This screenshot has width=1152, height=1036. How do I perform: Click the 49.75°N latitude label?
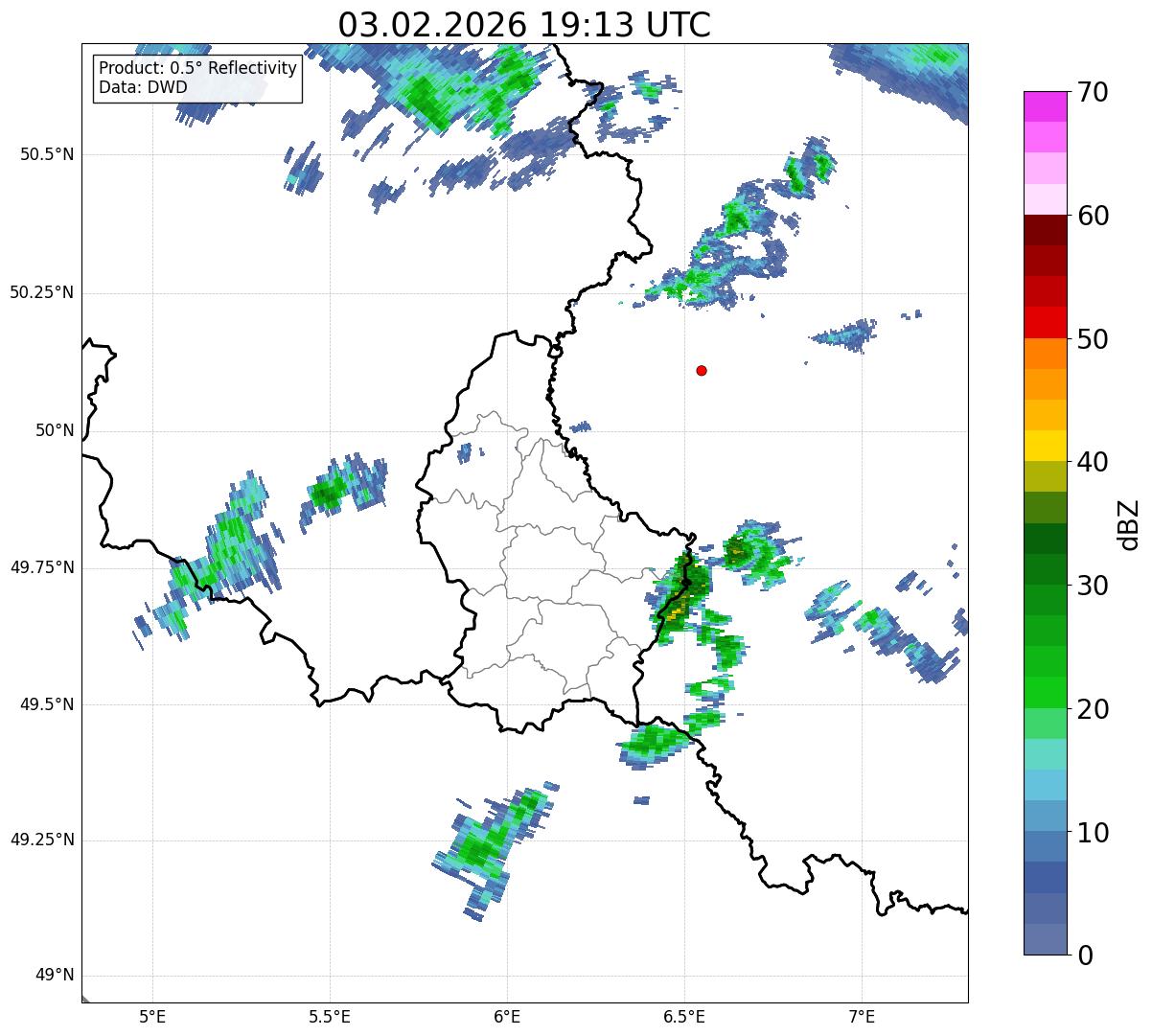pyautogui.click(x=41, y=567)
